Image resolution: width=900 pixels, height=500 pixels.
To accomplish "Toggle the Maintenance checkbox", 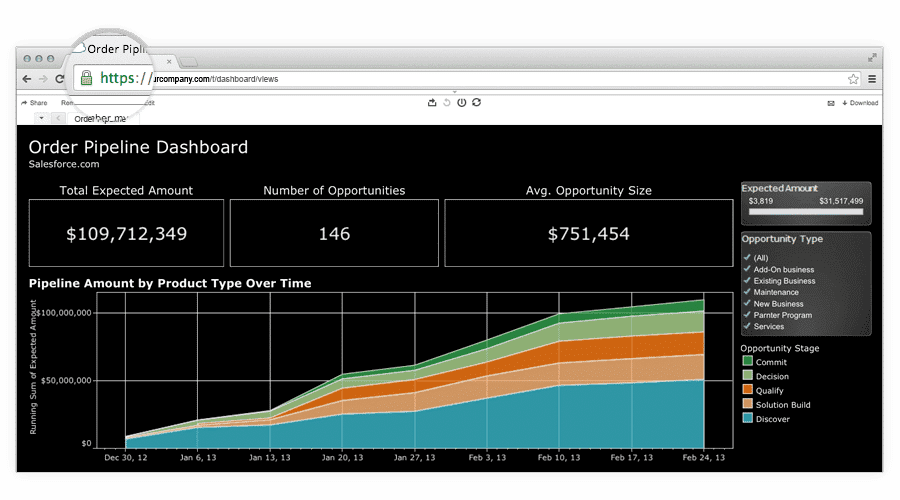I will 747,292.
